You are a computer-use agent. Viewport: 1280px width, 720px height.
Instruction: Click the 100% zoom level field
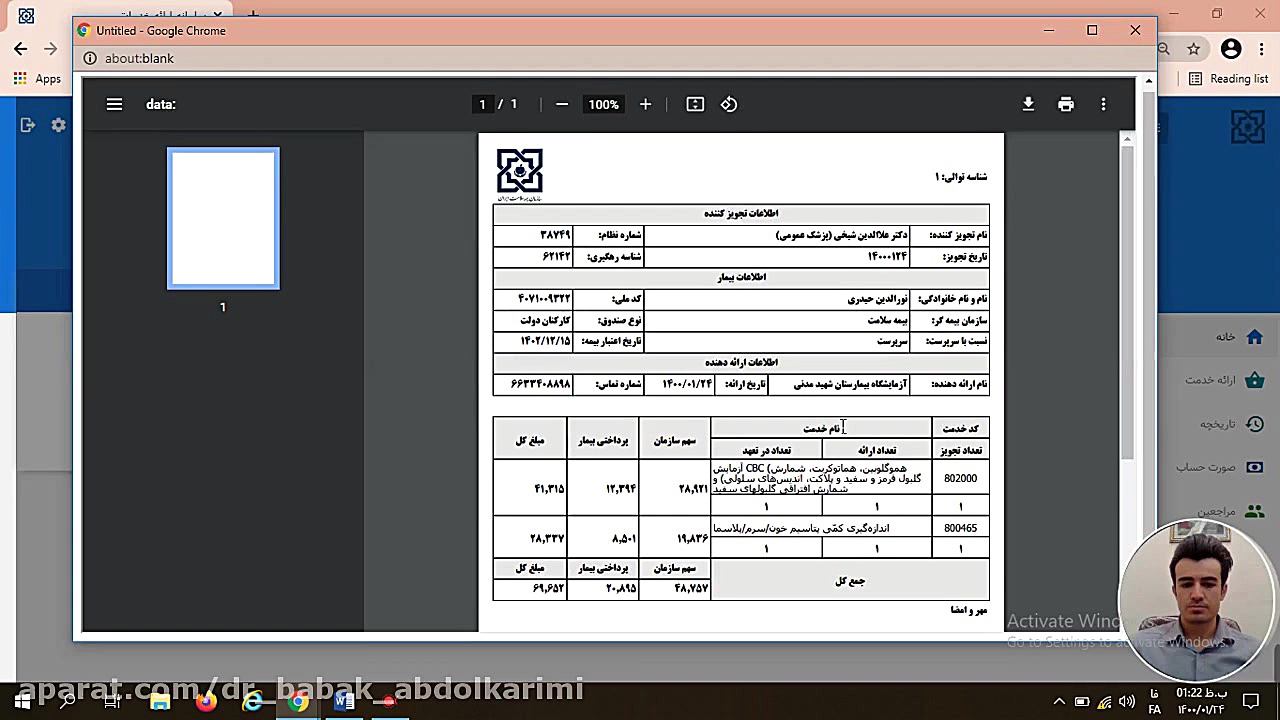pyautogui.click(x=603, y=104)
